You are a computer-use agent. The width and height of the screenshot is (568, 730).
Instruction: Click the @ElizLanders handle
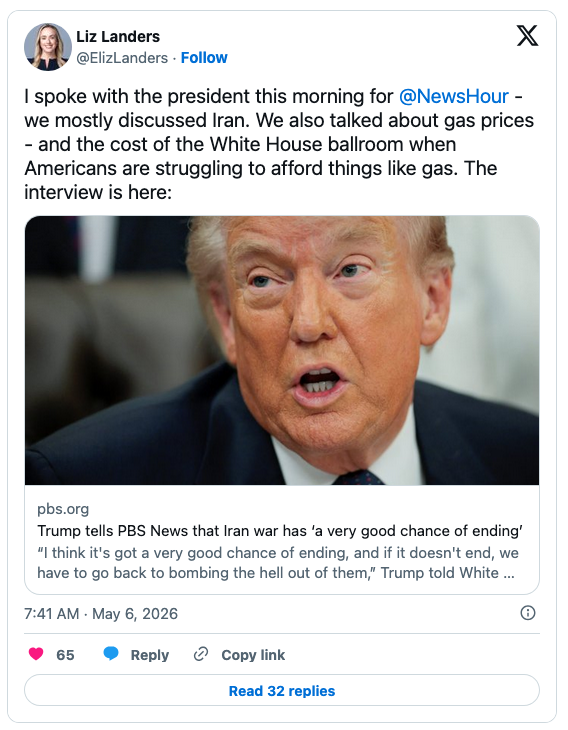[122, 58]
